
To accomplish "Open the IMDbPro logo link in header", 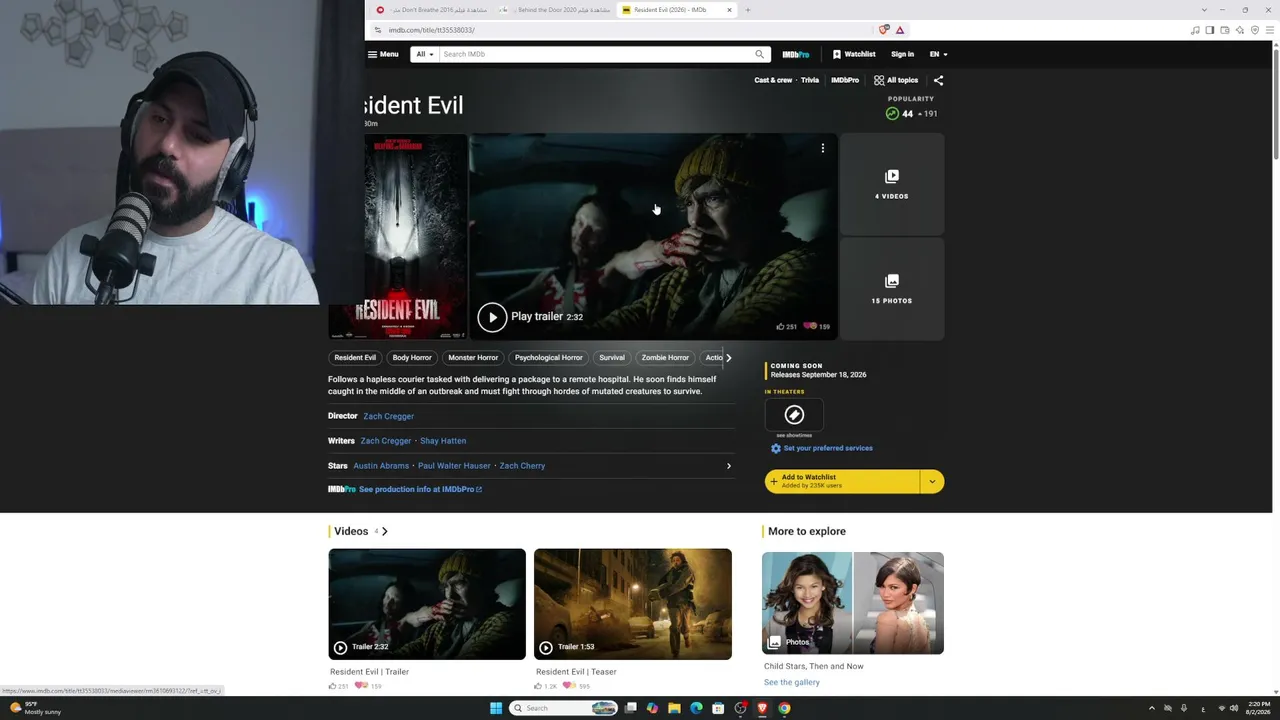I will coord(796,54).
